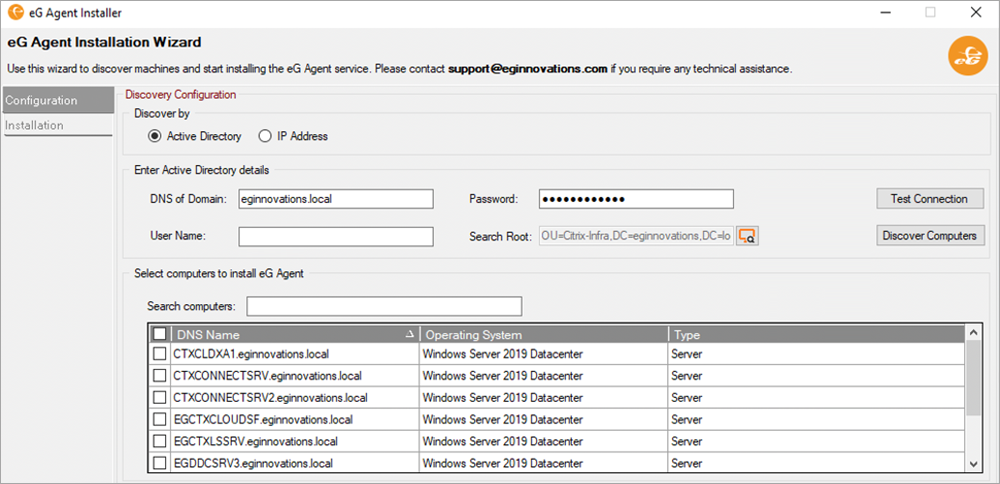The width and height of the screenshot is (1000, 484).
Task: Sort by the Operating System column header
Action: click(x=543, y=335)
